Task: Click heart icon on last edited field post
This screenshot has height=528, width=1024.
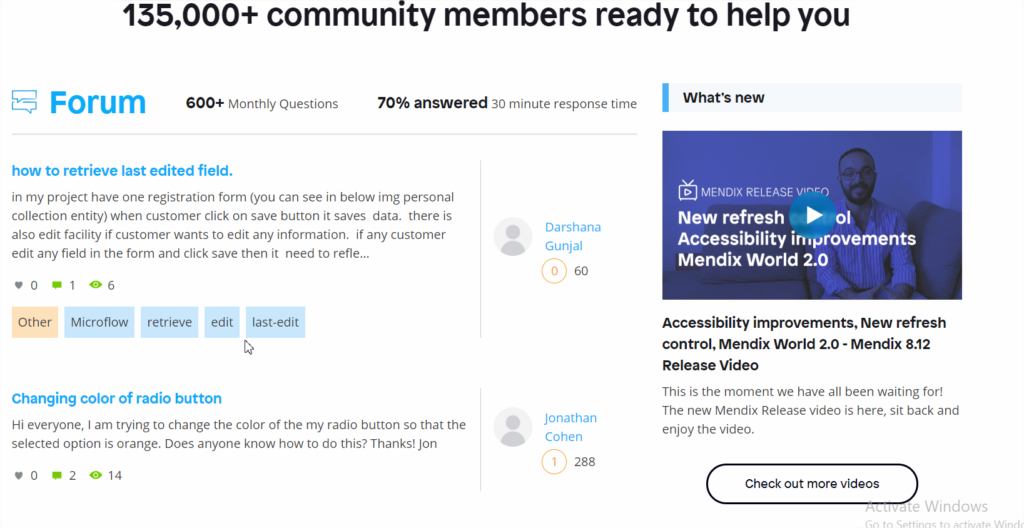Action: pyautogui.click(x=19, y=285)
